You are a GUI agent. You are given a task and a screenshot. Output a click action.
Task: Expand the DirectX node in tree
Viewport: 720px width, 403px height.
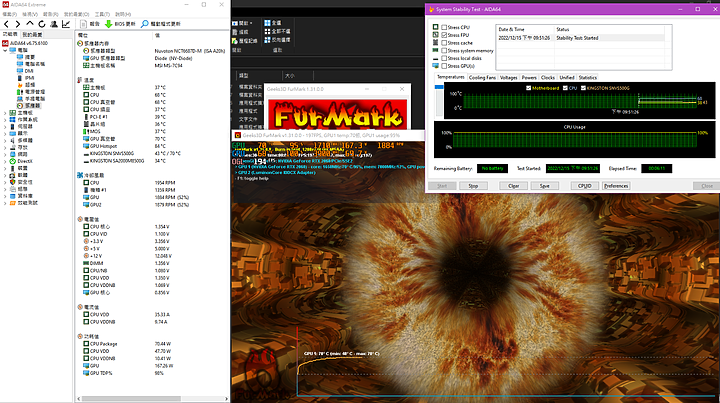pos(5,161)
